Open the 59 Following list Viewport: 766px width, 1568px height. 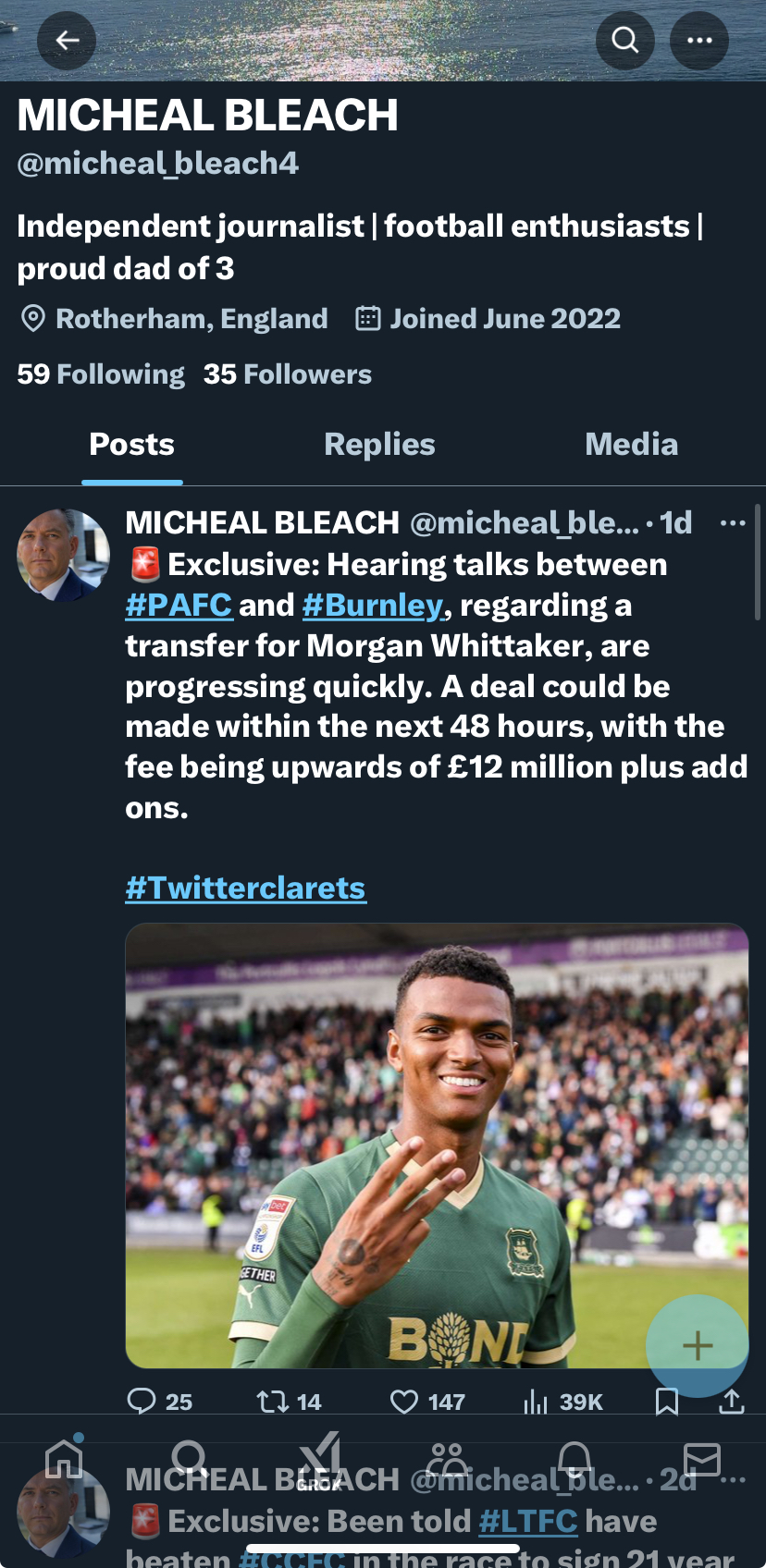(101, 374)
